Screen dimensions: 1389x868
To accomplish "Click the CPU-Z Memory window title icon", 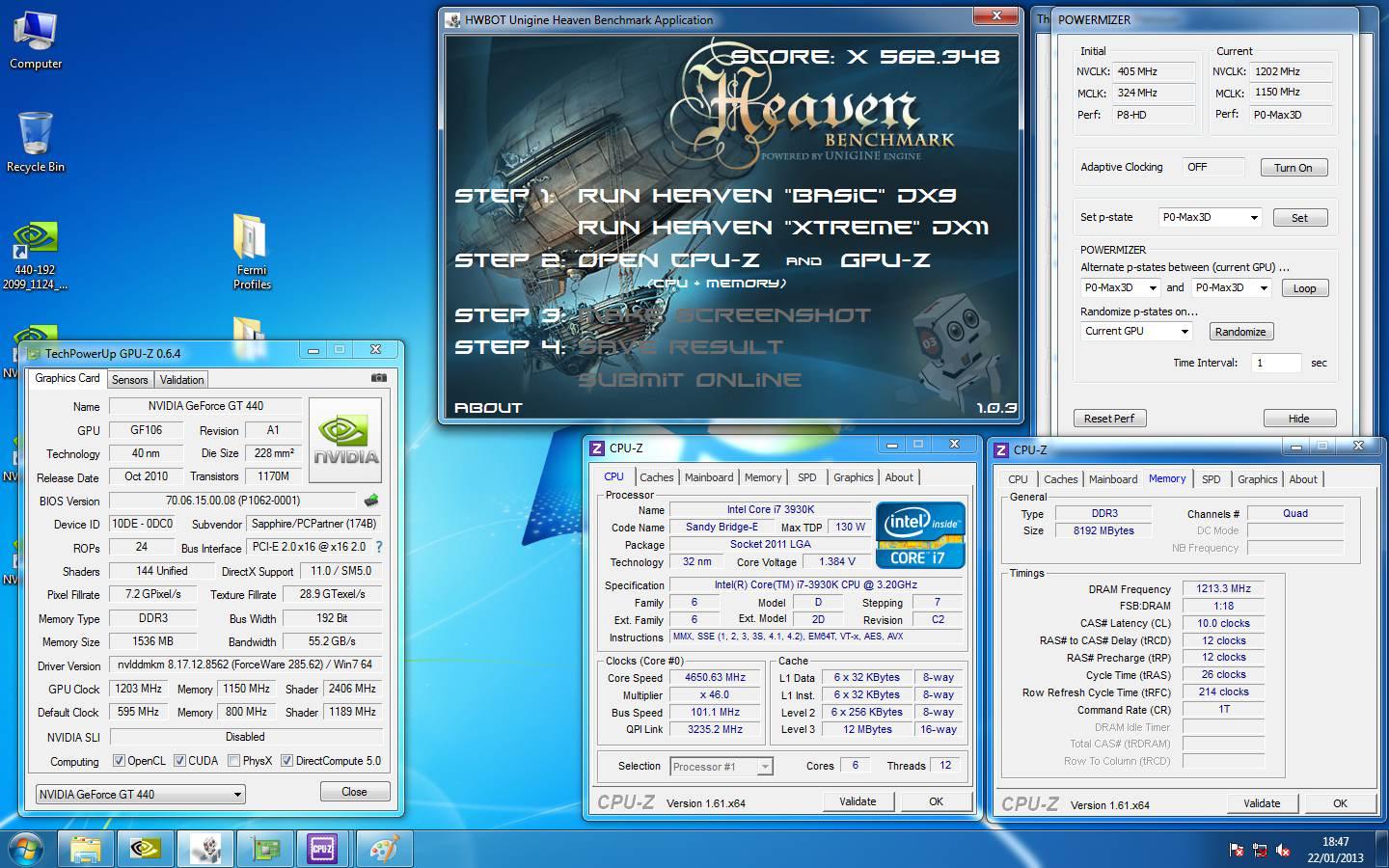I will [1002, 449].
